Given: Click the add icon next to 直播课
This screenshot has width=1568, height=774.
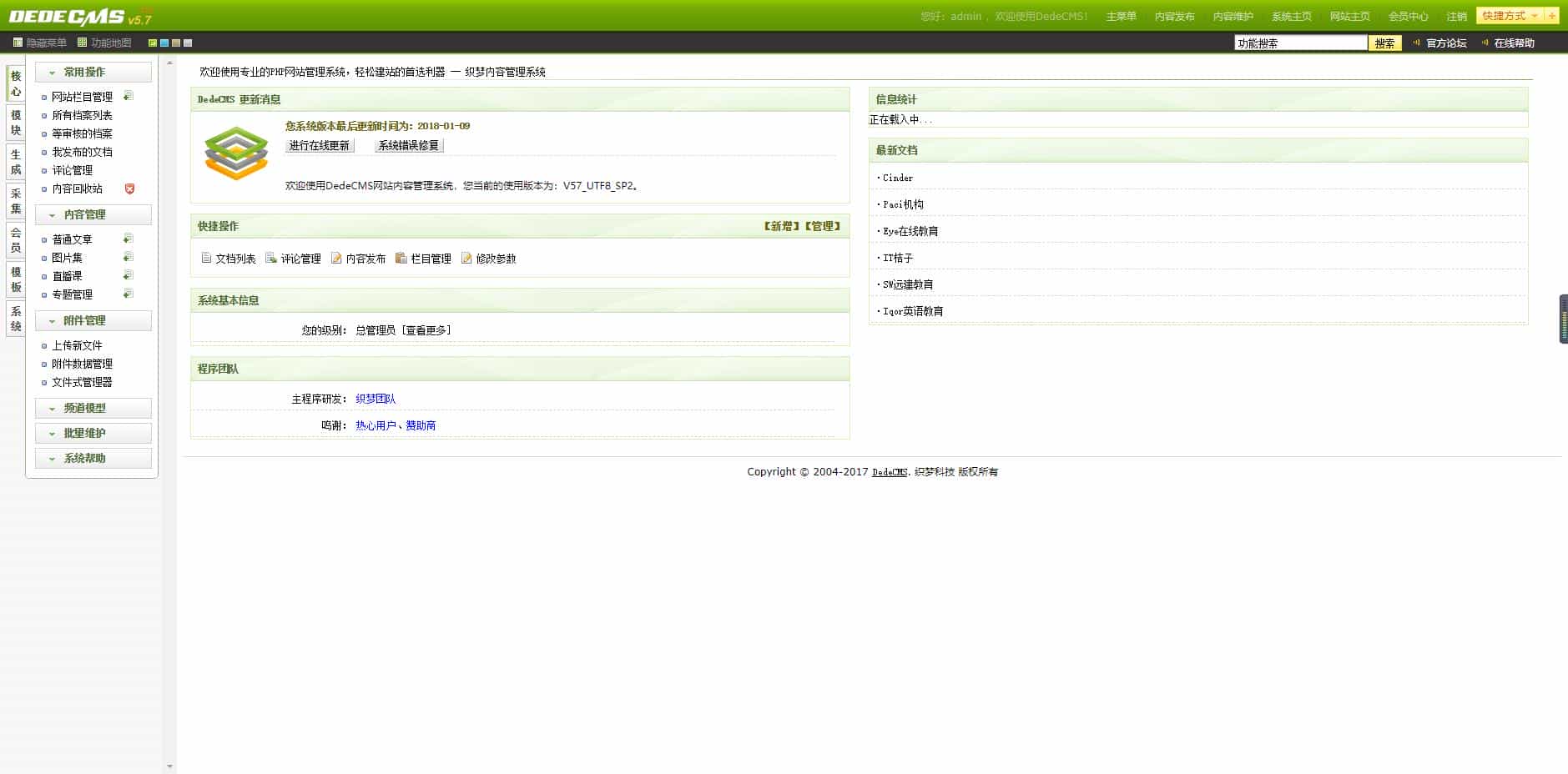Looking at the screenshot, I should (129, 275).
